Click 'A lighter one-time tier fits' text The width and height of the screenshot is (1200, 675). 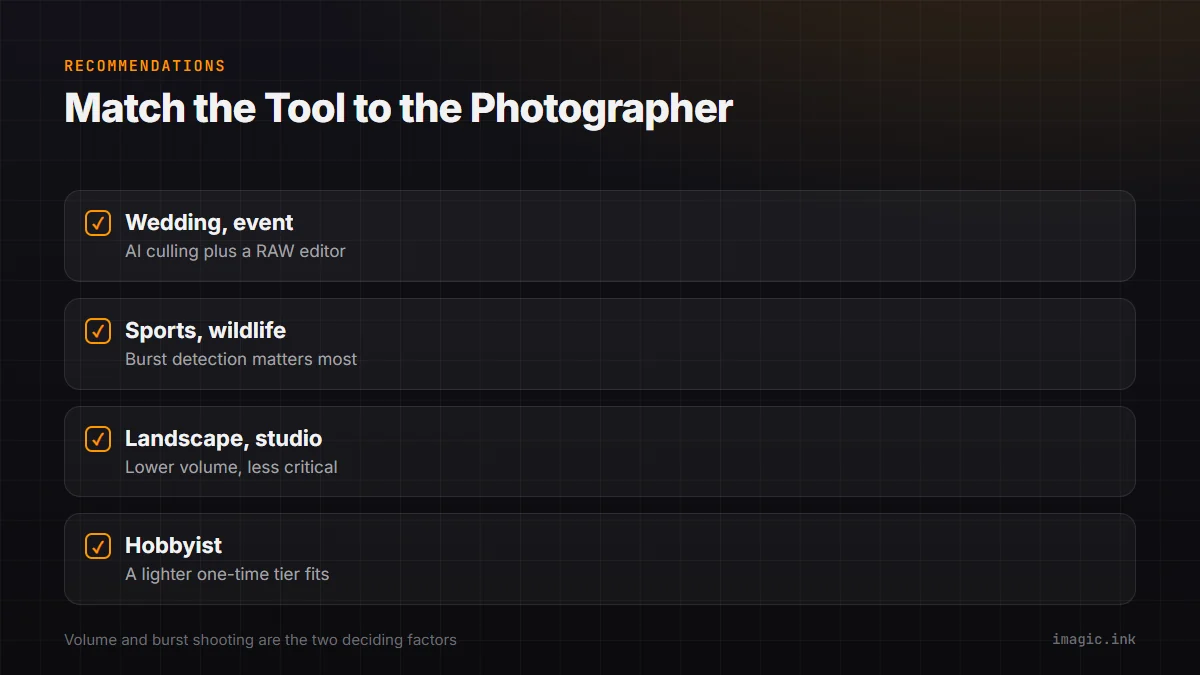coord(227,574)
